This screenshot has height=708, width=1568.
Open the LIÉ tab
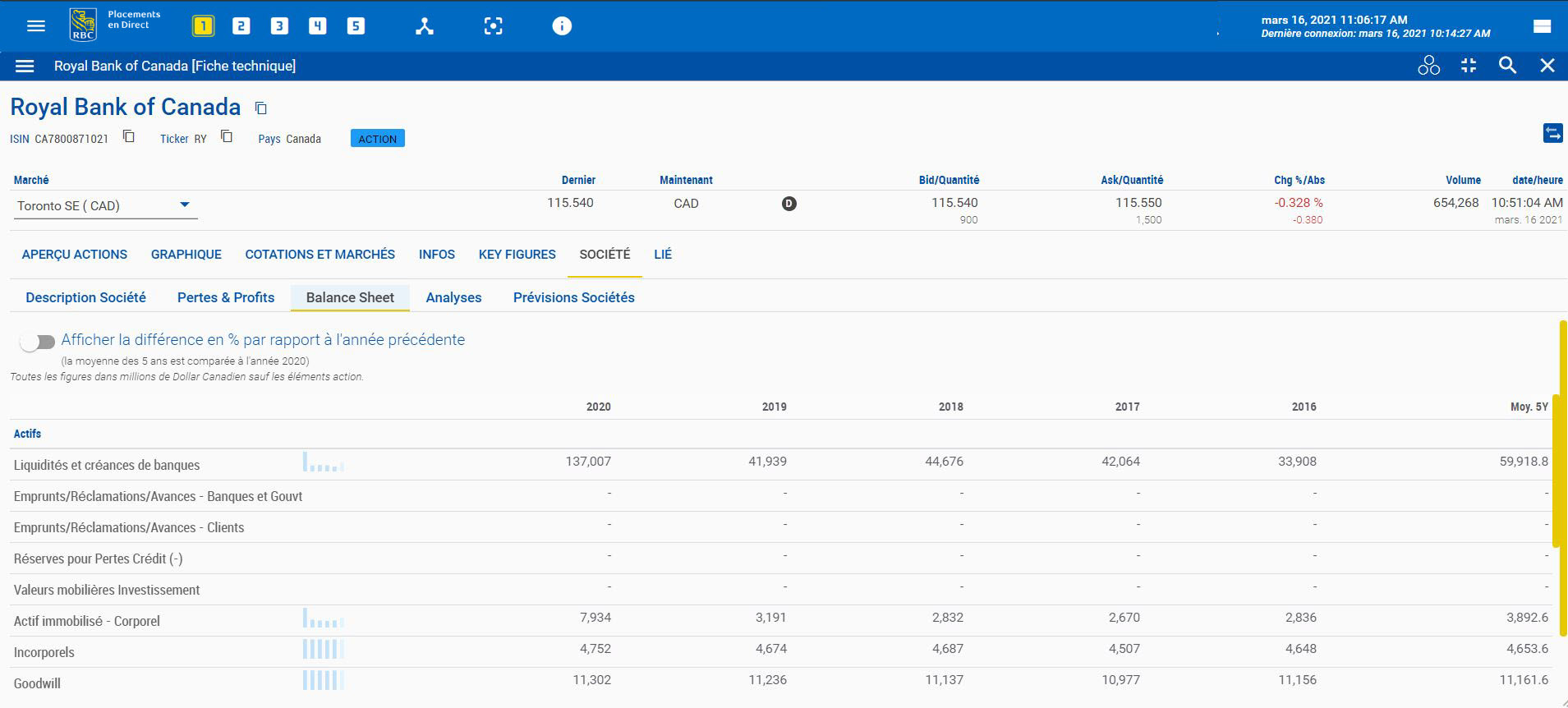[663, 255]
